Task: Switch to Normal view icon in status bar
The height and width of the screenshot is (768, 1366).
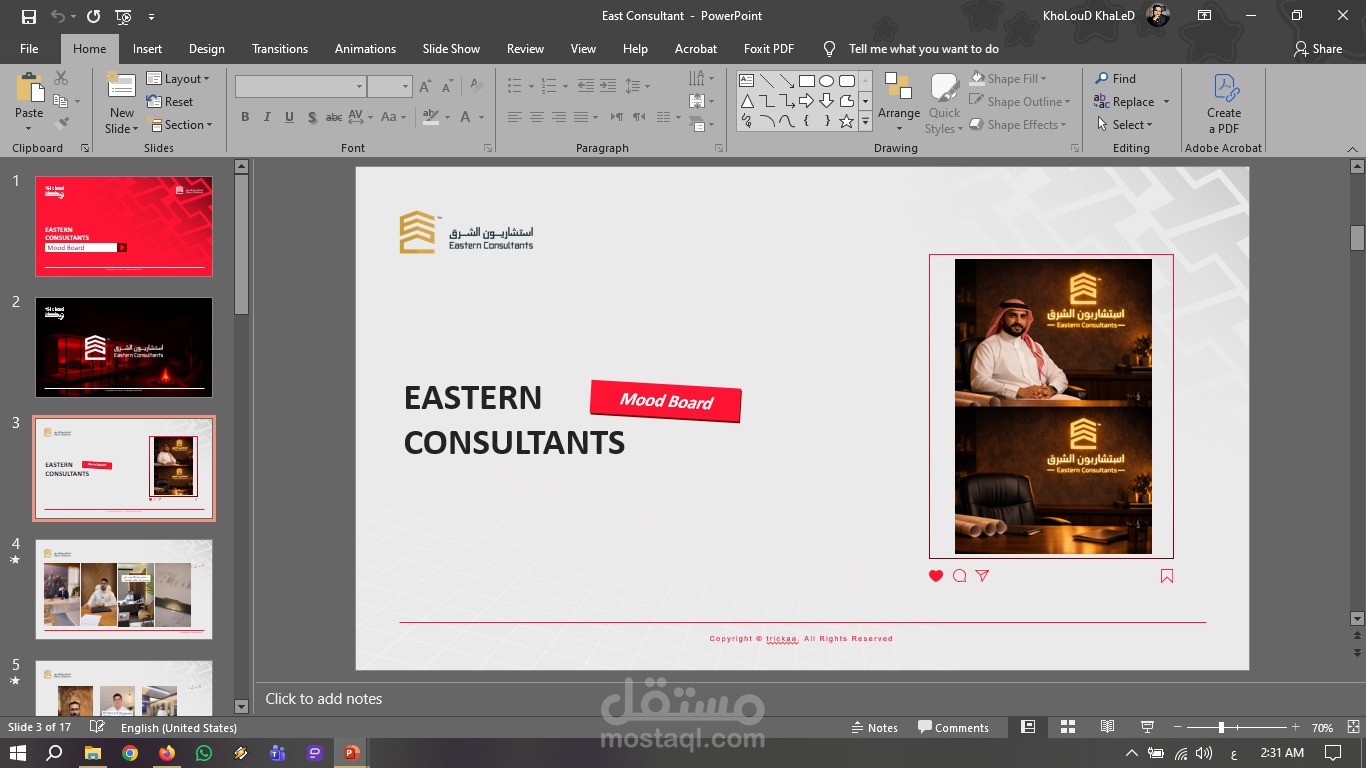Action: tap(1028, 727)
